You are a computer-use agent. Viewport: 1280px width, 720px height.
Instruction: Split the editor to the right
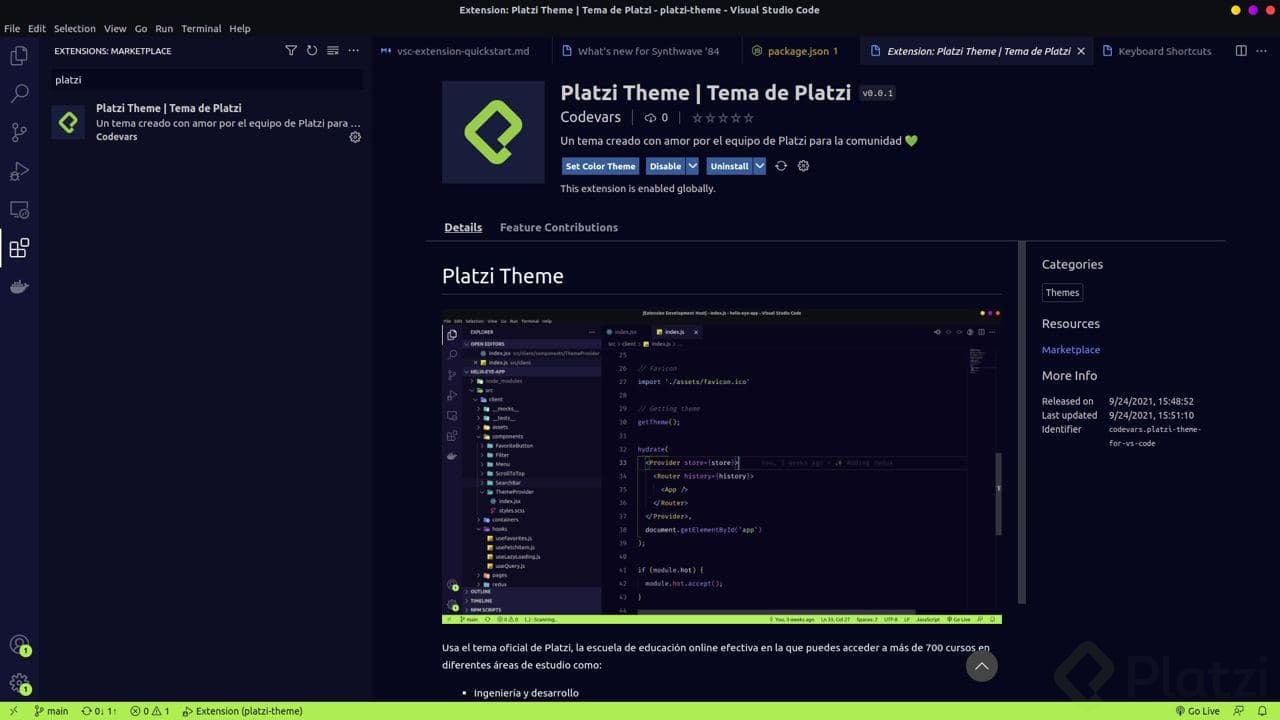pyautogui.click(x=1241, y=51)
